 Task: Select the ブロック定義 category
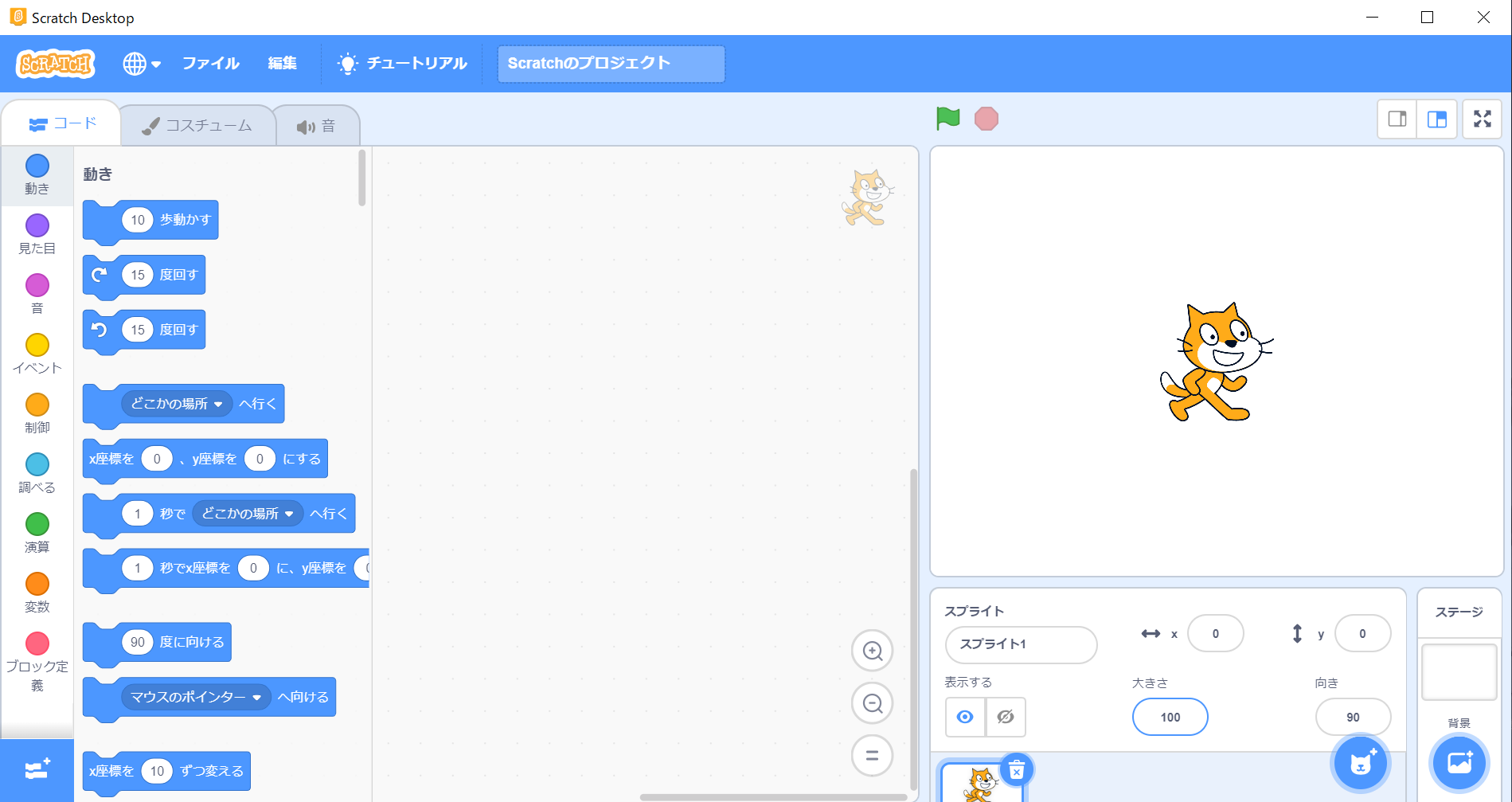pos(37,662)
